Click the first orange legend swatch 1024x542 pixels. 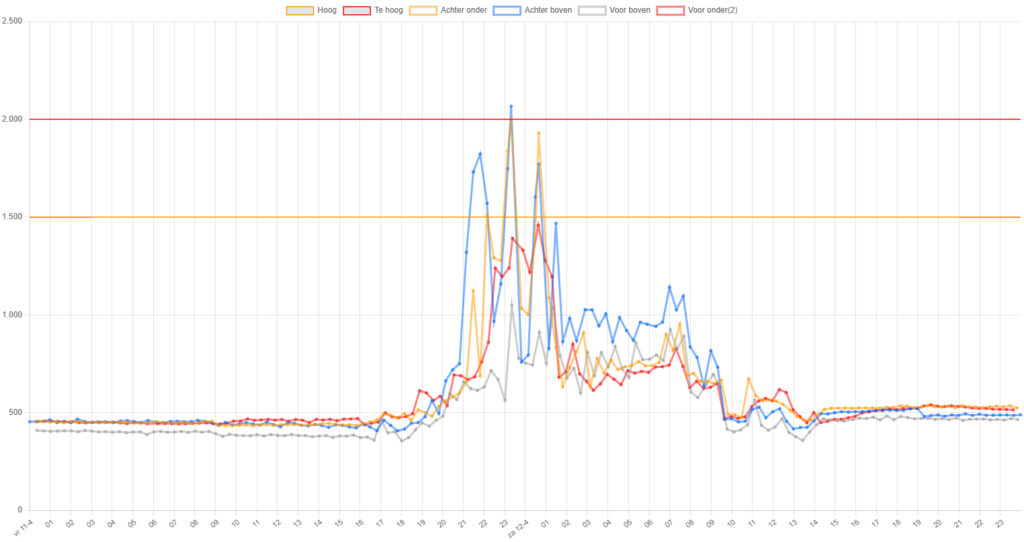[299, 10]
